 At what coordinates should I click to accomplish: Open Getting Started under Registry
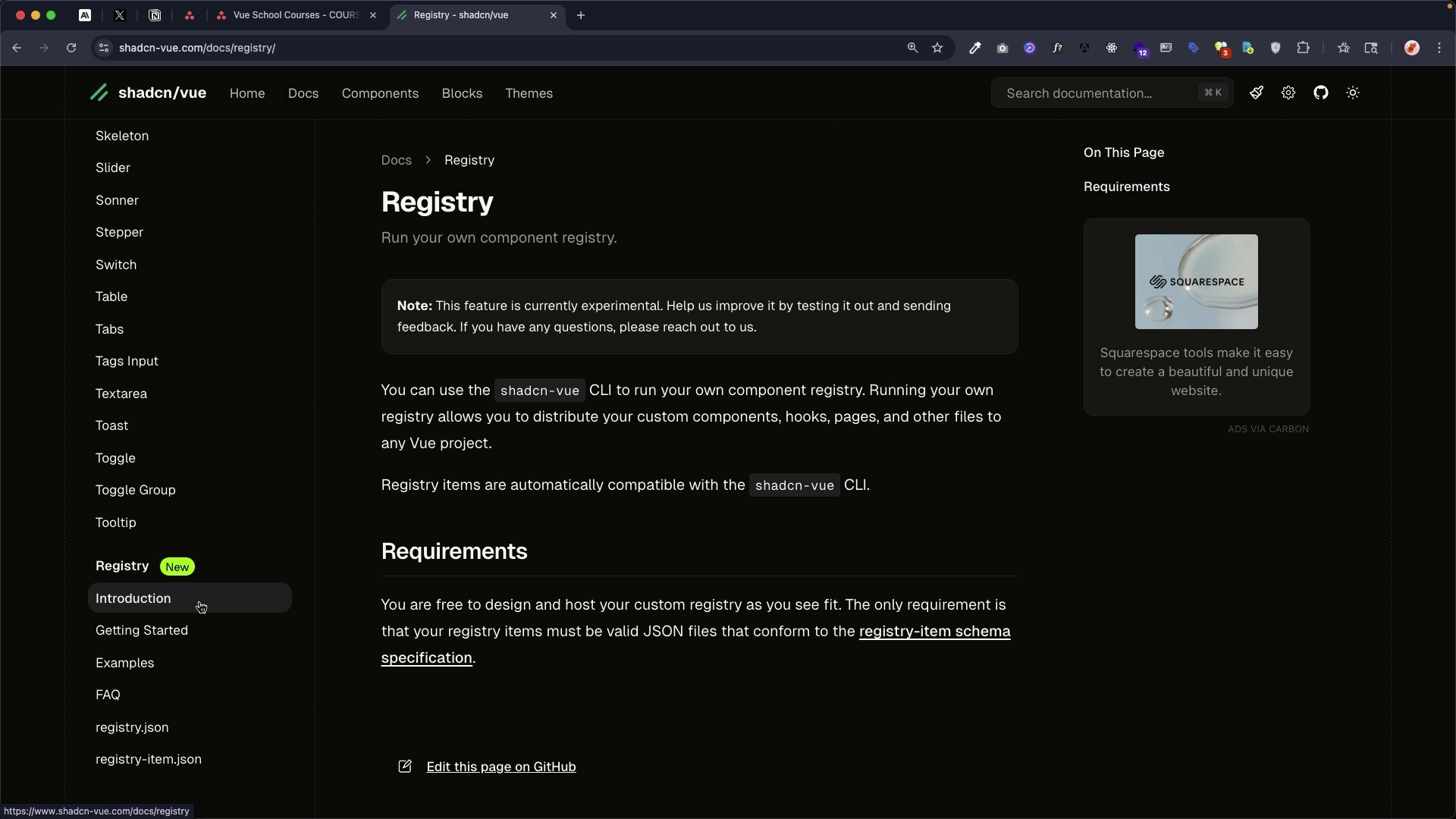tap(142, 630)
